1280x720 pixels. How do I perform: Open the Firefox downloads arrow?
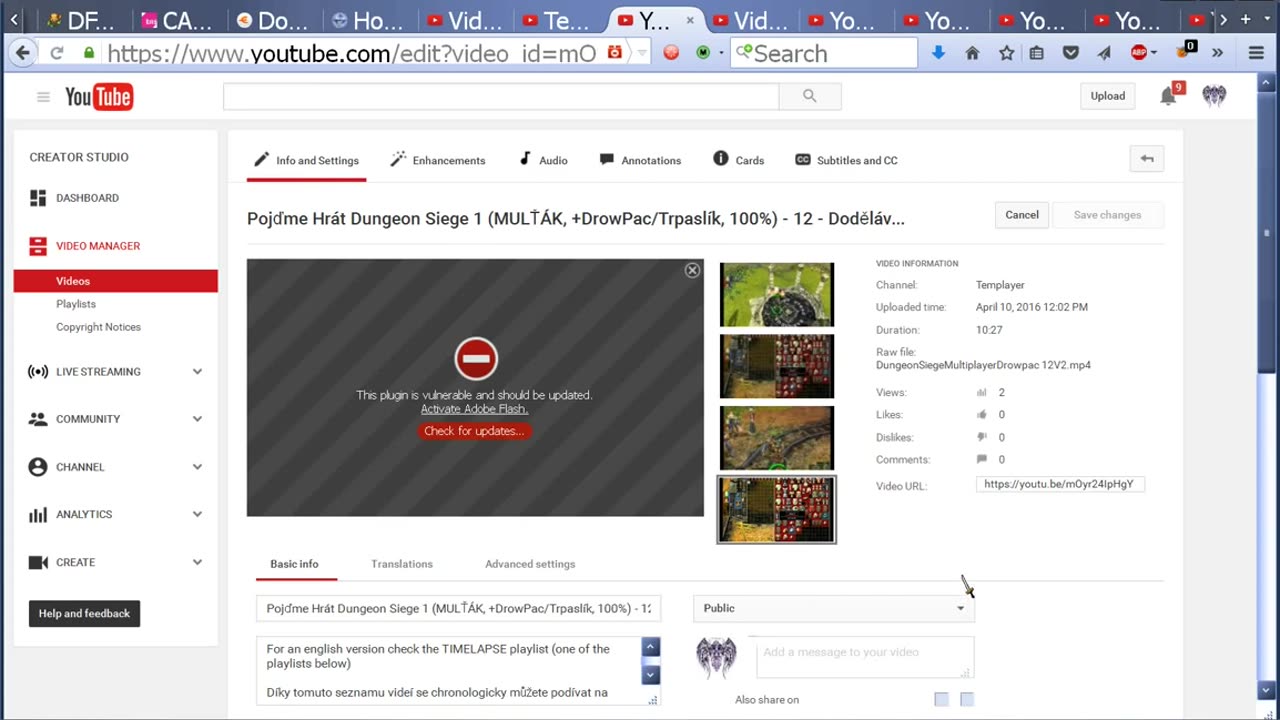(938, 53)
